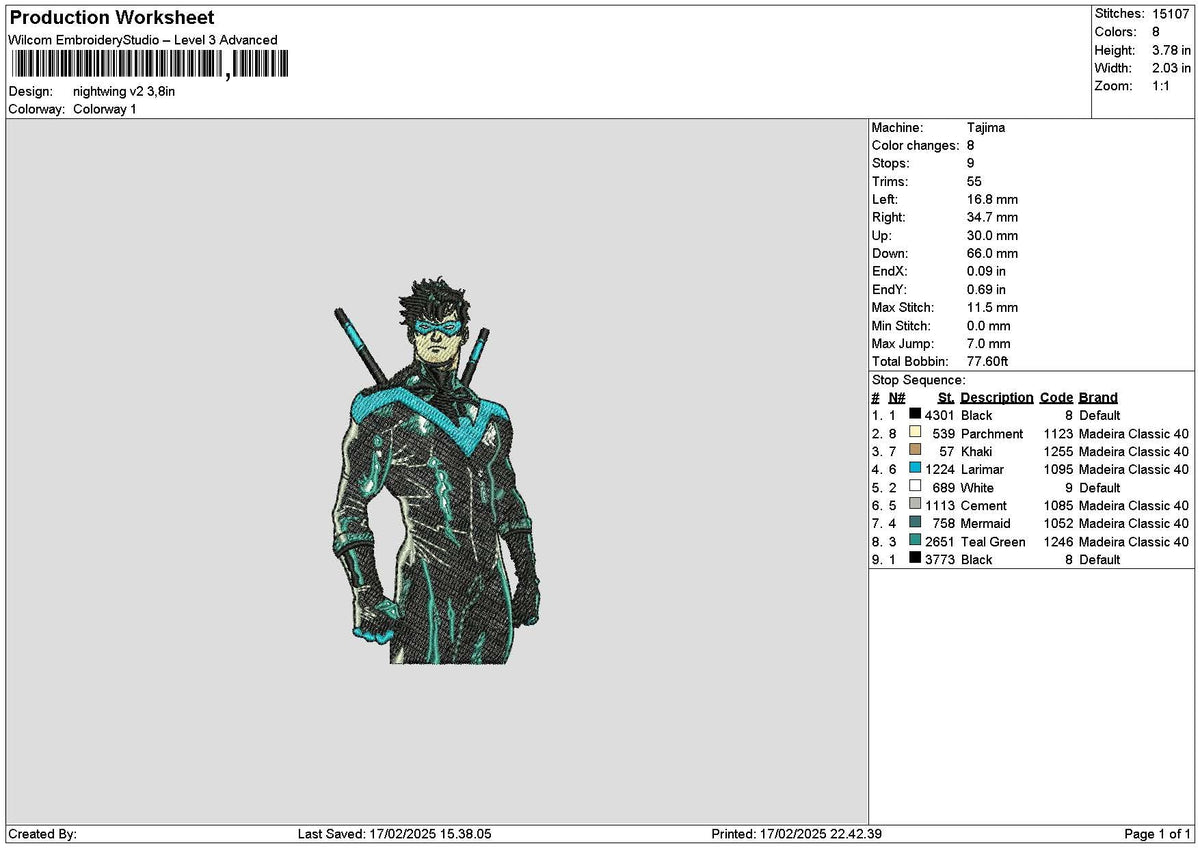1200x848 pixels.
Task: Click the EndX value '0.09 in'
Action: coord(986,271)
